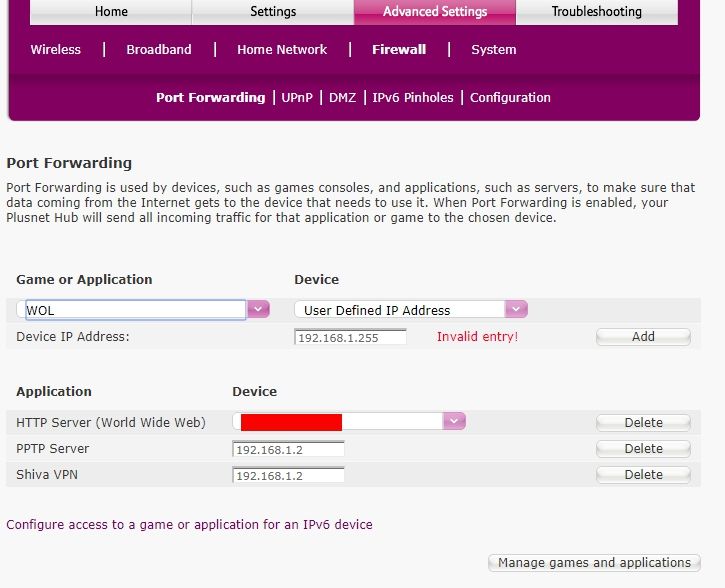Go to Wireless settings
725x588 pixels.
click(56, 49)
